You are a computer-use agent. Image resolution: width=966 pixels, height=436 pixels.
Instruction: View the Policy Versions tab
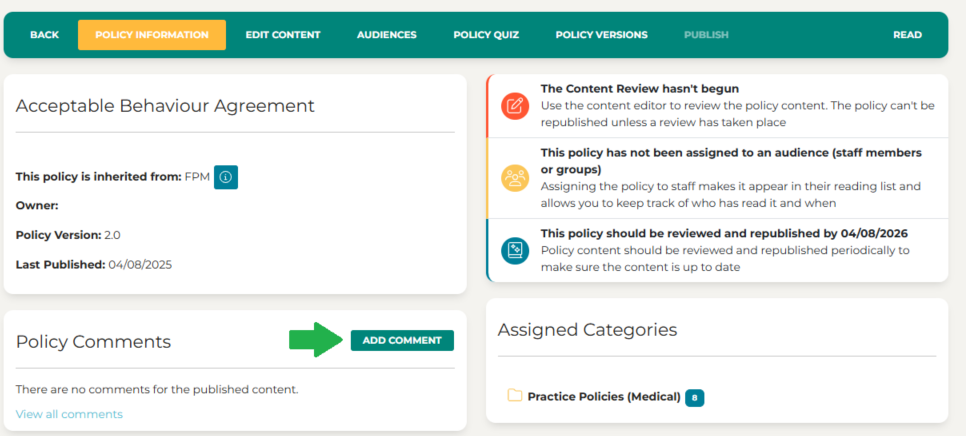click(601, 35)
